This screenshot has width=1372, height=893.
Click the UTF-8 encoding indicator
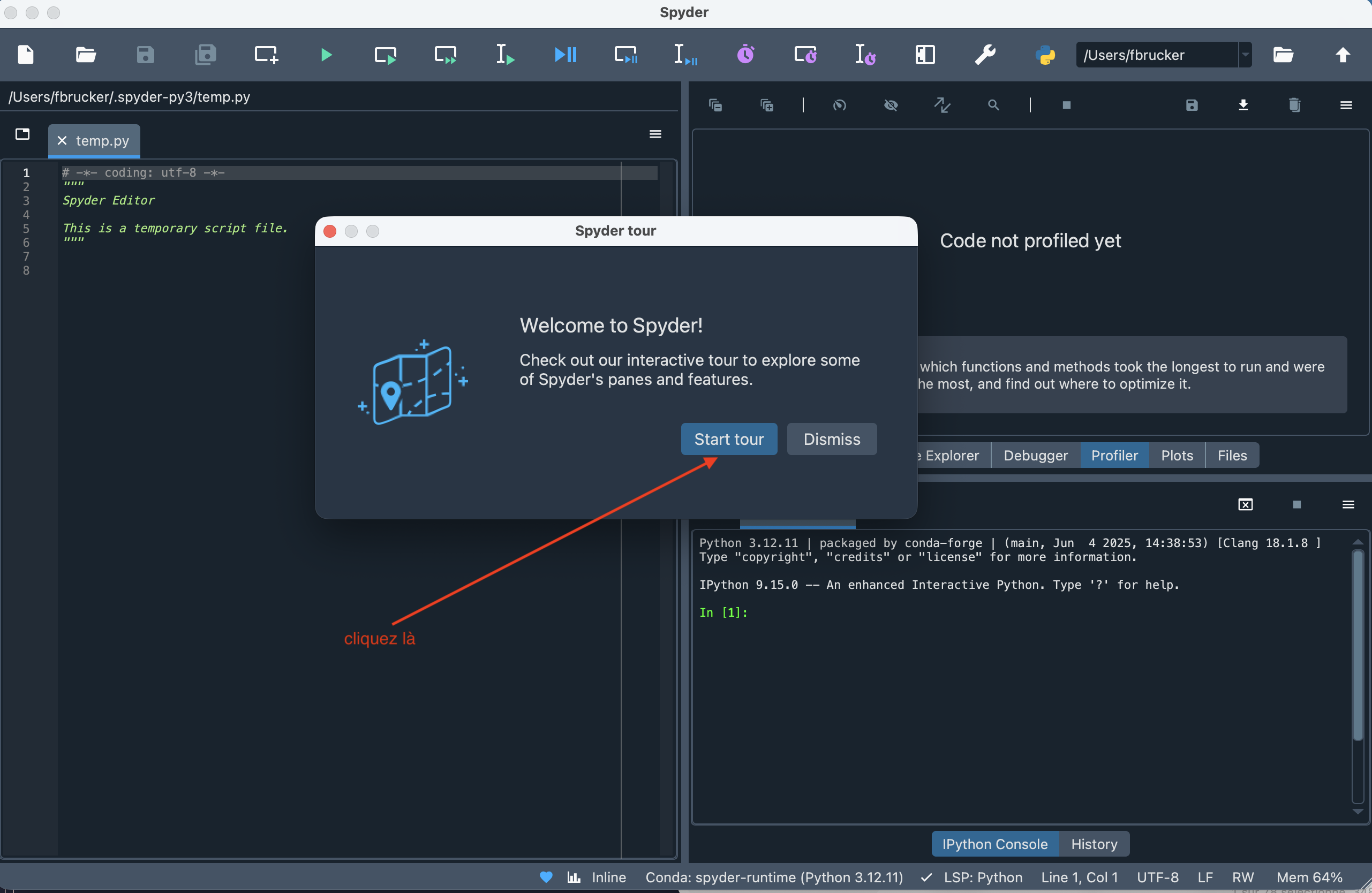(x=1158, y=877)
